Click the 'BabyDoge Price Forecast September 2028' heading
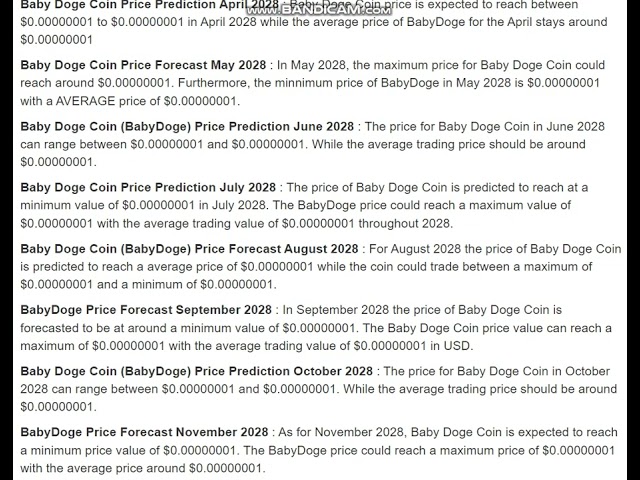 pyautogui.click(x=146, y=310)
